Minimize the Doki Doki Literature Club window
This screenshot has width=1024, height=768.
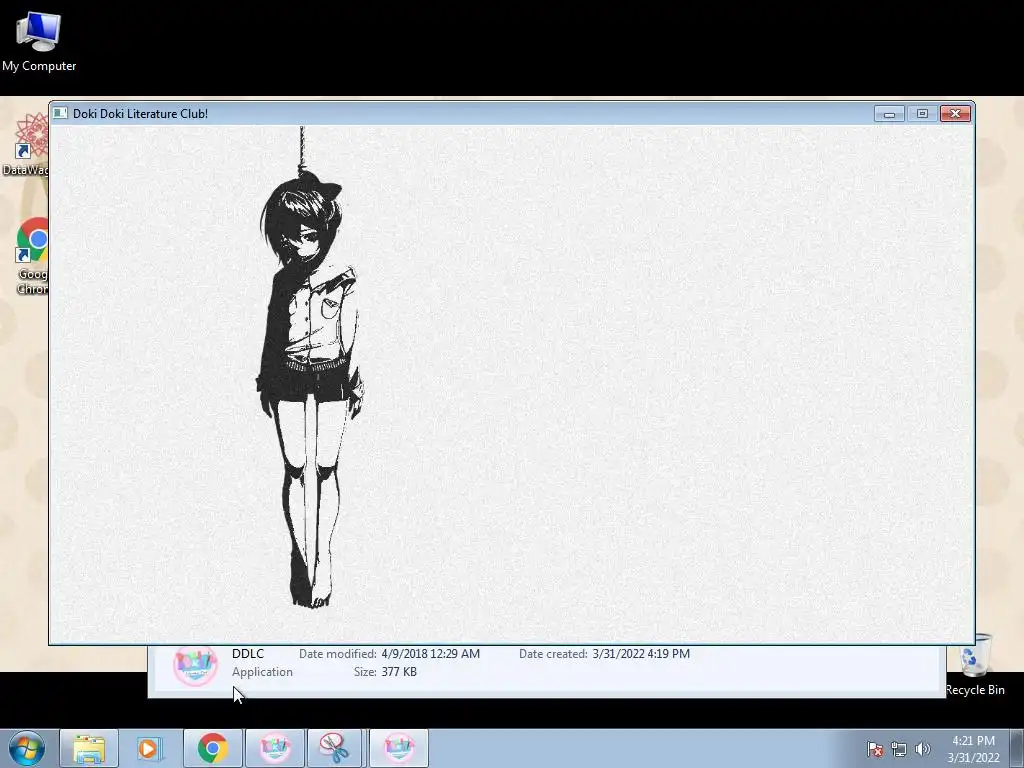point(889,114)
